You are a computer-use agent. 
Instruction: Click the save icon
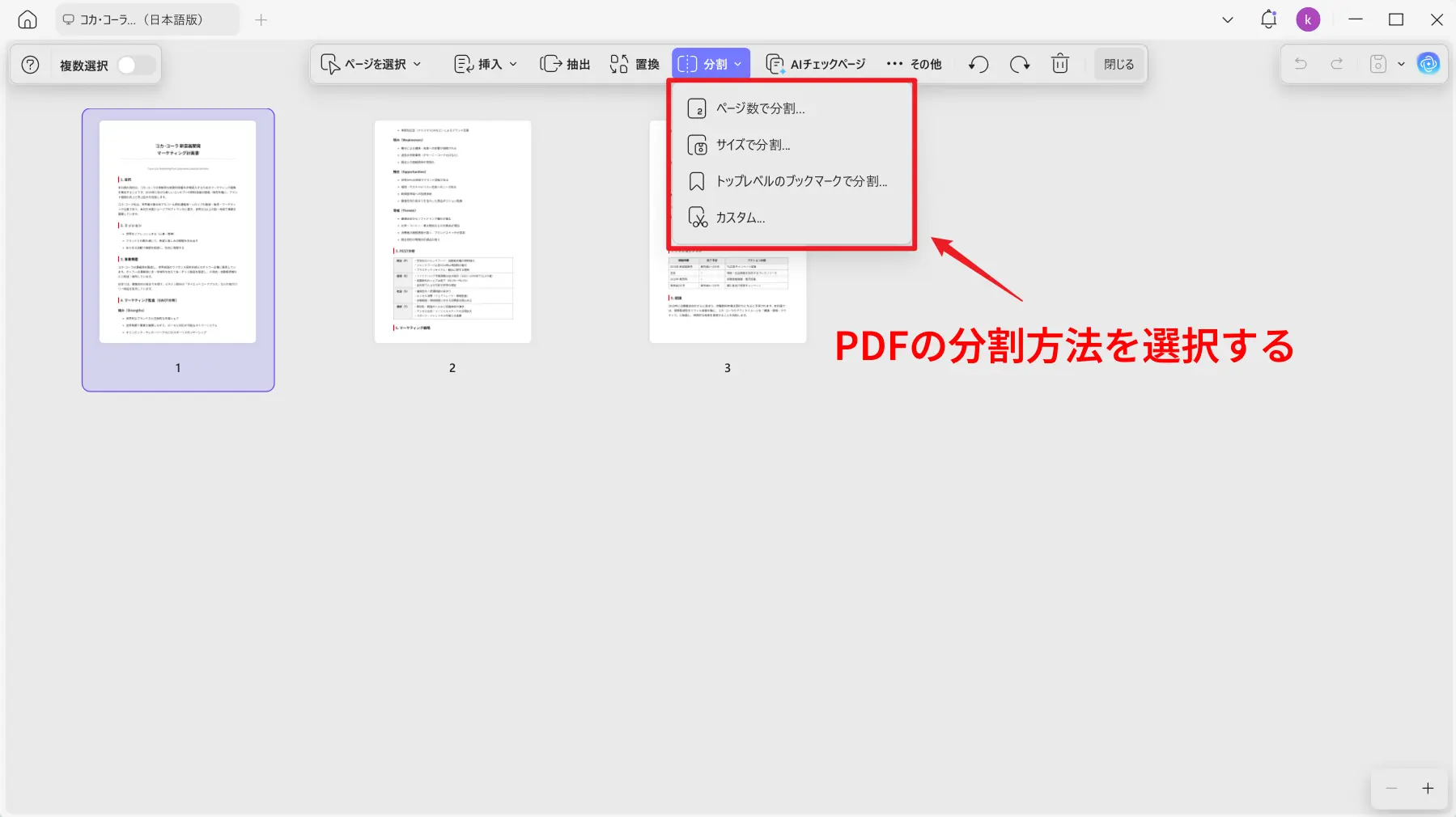click(1378, 64)
